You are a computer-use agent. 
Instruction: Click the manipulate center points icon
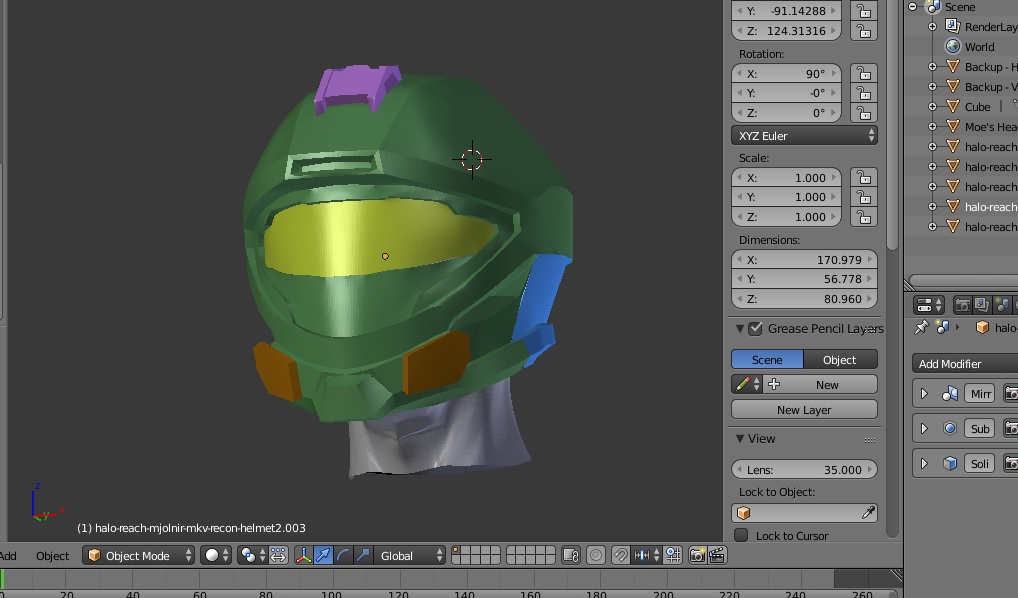click(x=279, y=556)
